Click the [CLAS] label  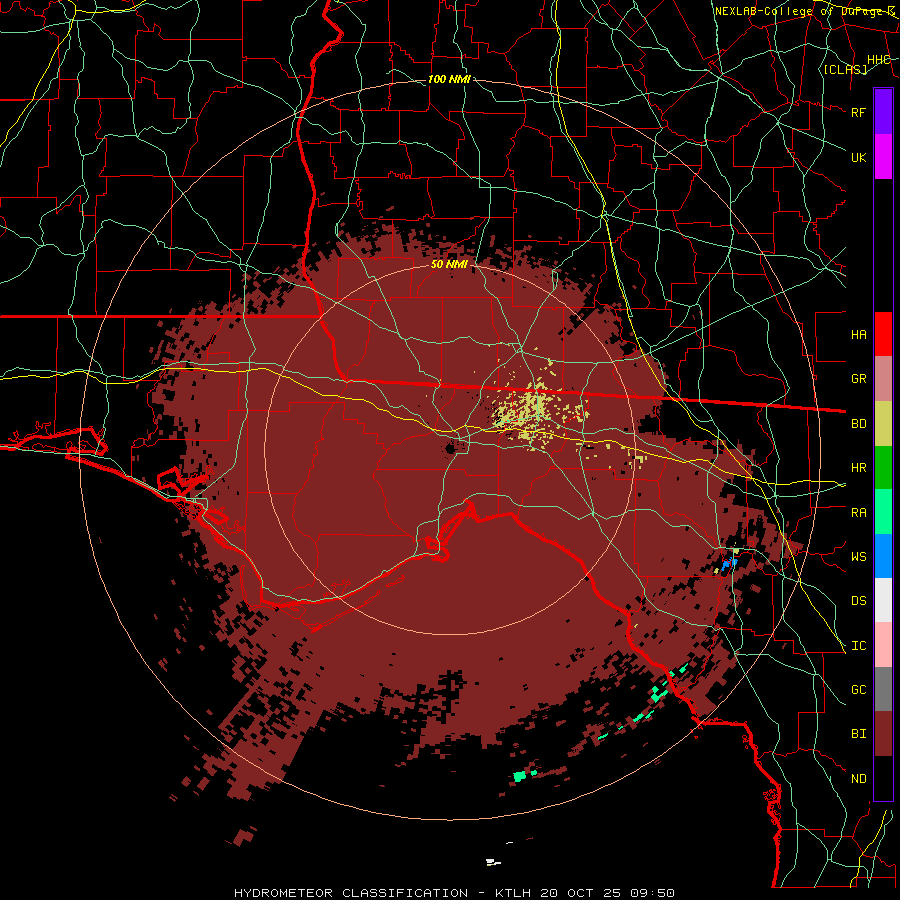(x=845, y=69)
